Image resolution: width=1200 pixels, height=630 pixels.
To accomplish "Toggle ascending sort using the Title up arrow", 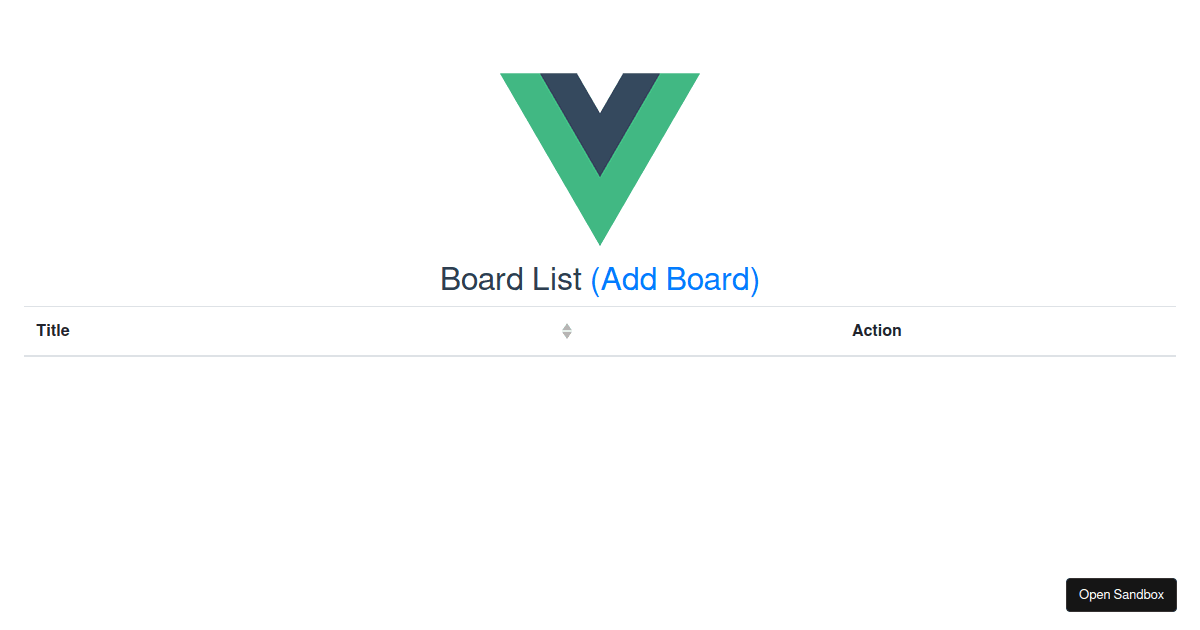I will tap(567, 327).
